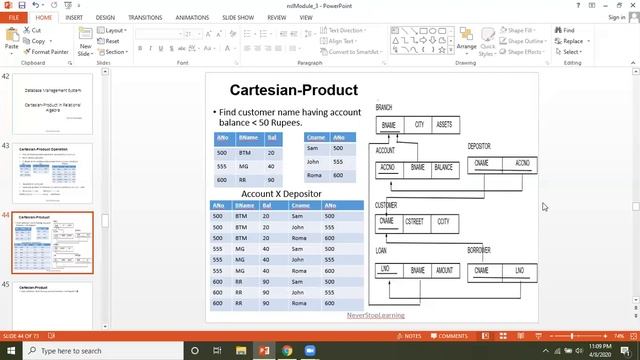Image resolution: width=640 pixels, height=360 pixels.
Task: Open the FILE tab
Action: pyautogui.click(x=14, y=18)
